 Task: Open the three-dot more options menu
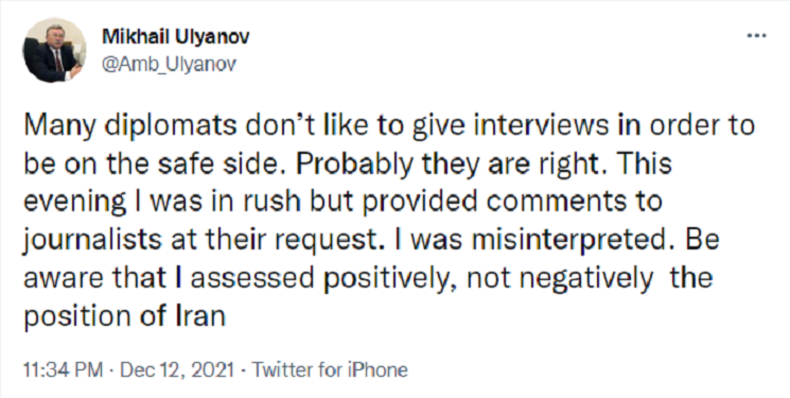[756, 36]
